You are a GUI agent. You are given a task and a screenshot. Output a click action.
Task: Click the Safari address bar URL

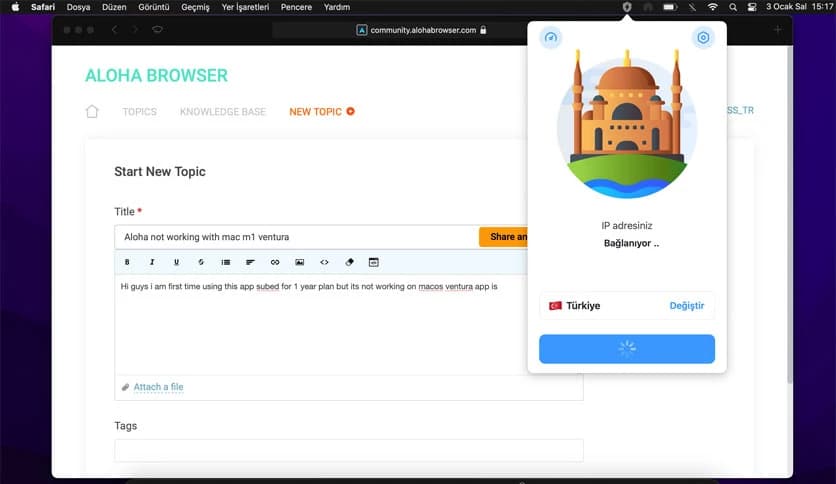[x=423, y=30]
